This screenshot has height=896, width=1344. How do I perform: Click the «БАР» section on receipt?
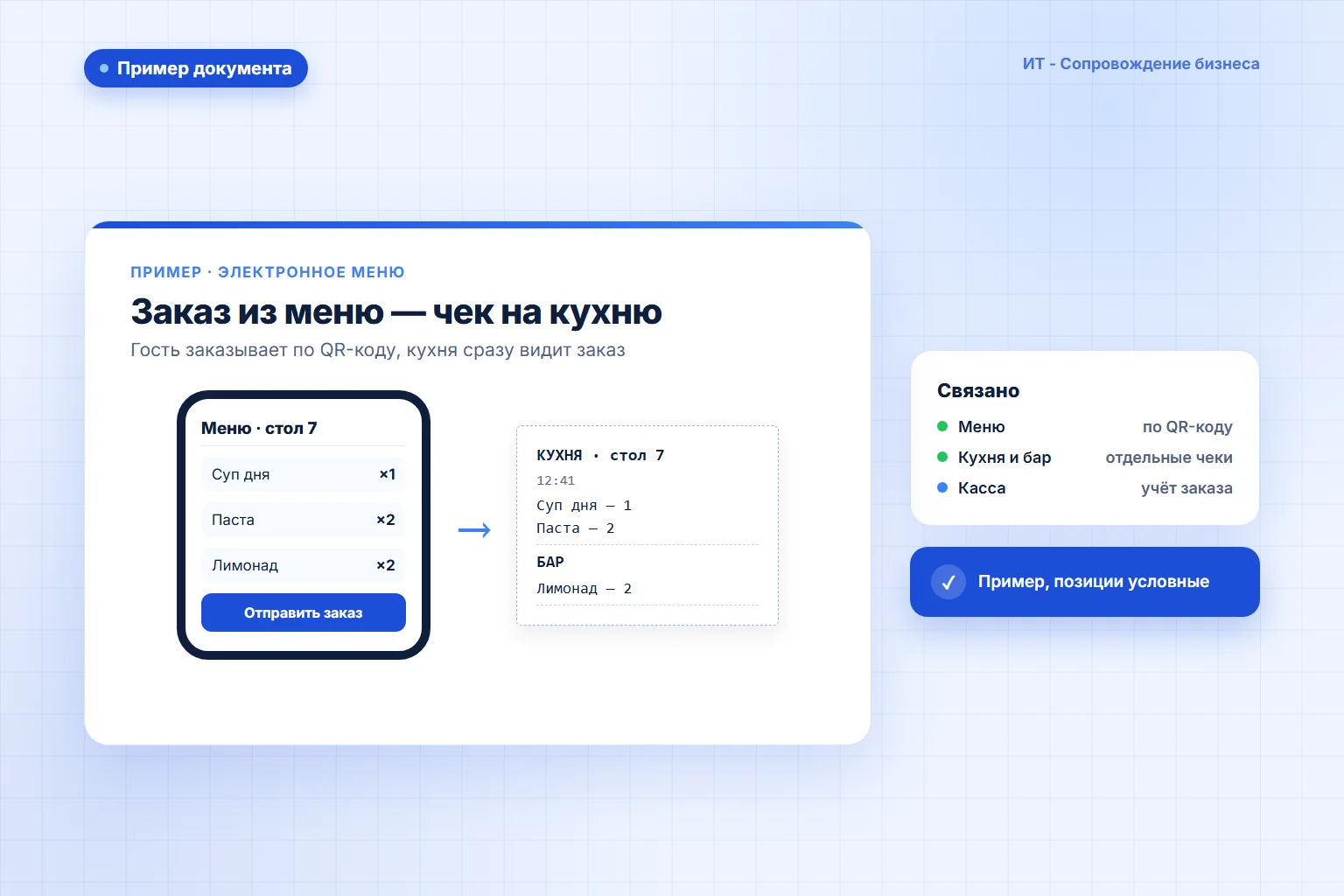coord(550,562)
